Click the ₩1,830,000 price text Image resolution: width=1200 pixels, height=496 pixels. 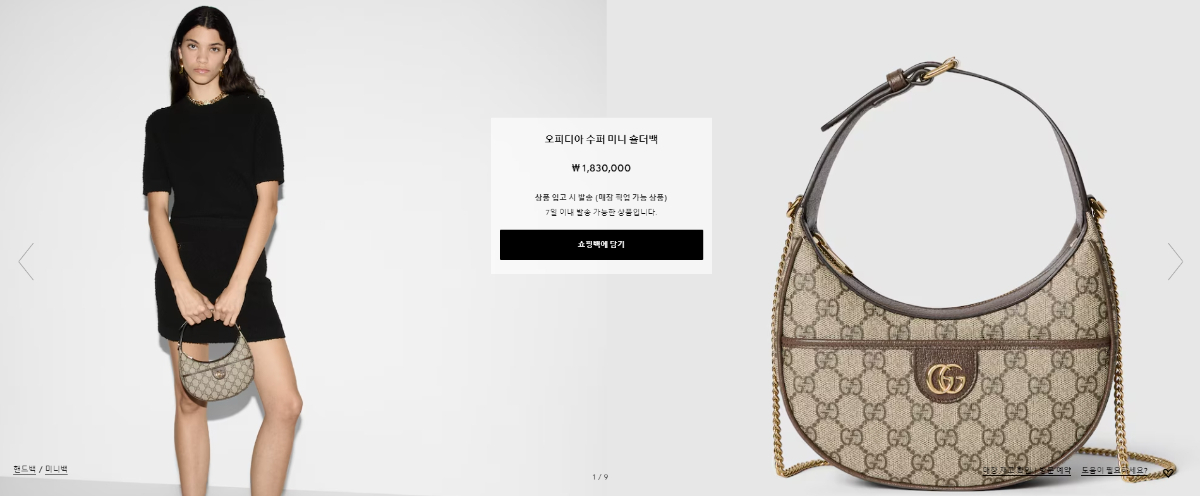click(601, 168)
